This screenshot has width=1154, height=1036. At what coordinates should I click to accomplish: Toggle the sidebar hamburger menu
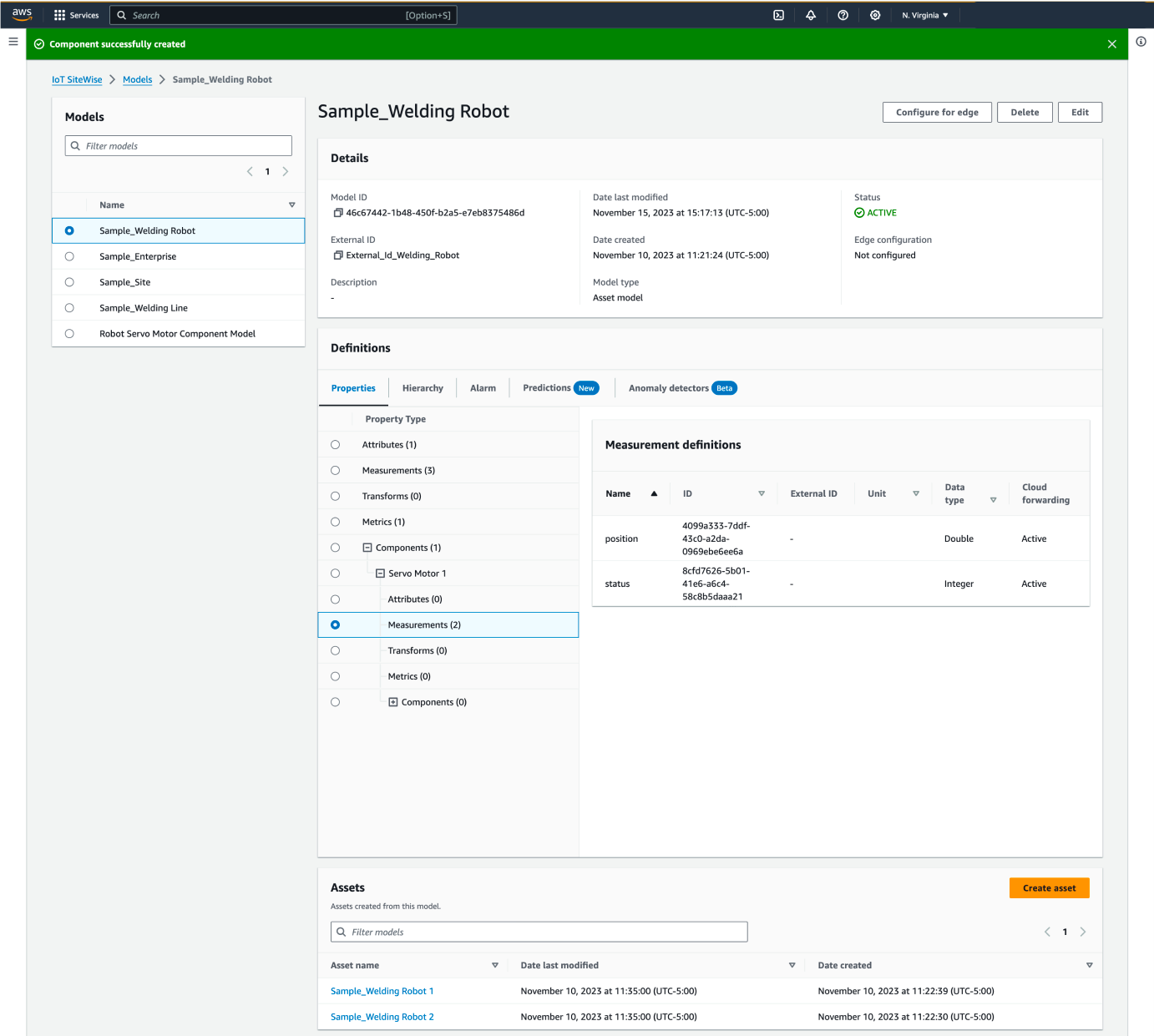(13, 42)
